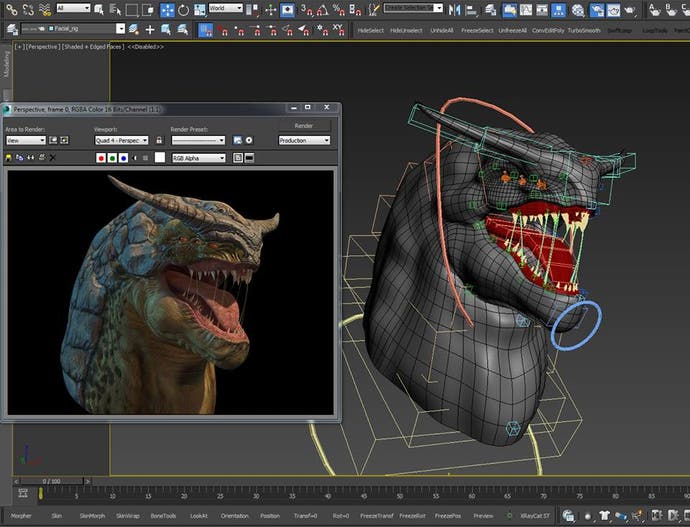Click the Edit Region icon beside Area to Render

53,140
